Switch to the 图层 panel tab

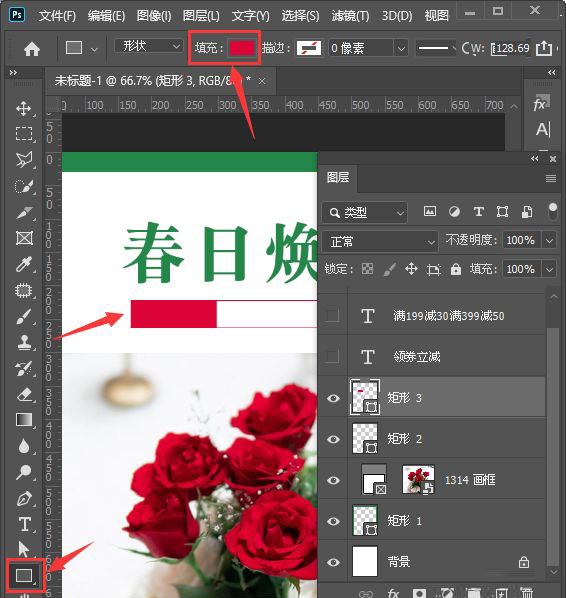point(338,178)
